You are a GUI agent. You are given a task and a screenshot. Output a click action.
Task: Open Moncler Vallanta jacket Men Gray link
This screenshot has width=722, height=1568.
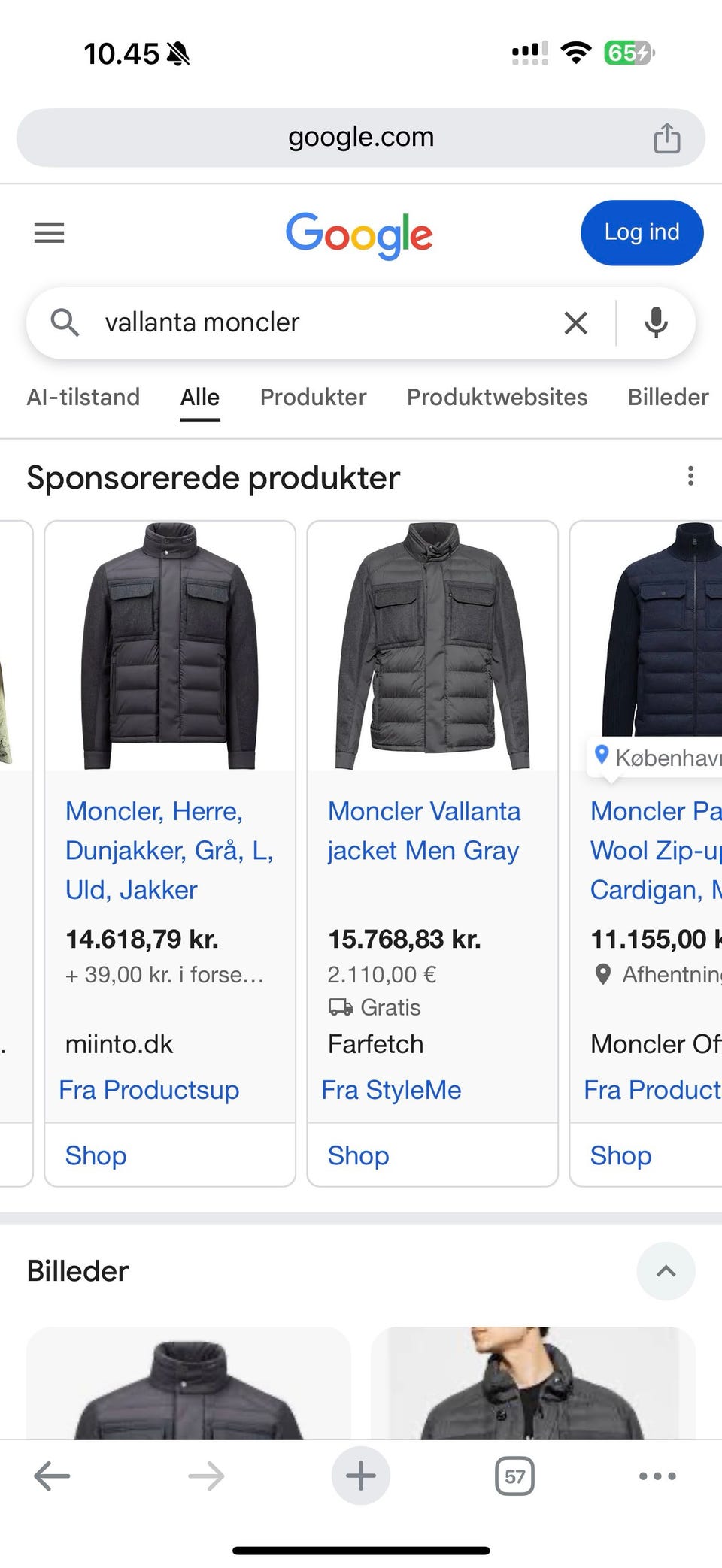click(x=424, y=831)
